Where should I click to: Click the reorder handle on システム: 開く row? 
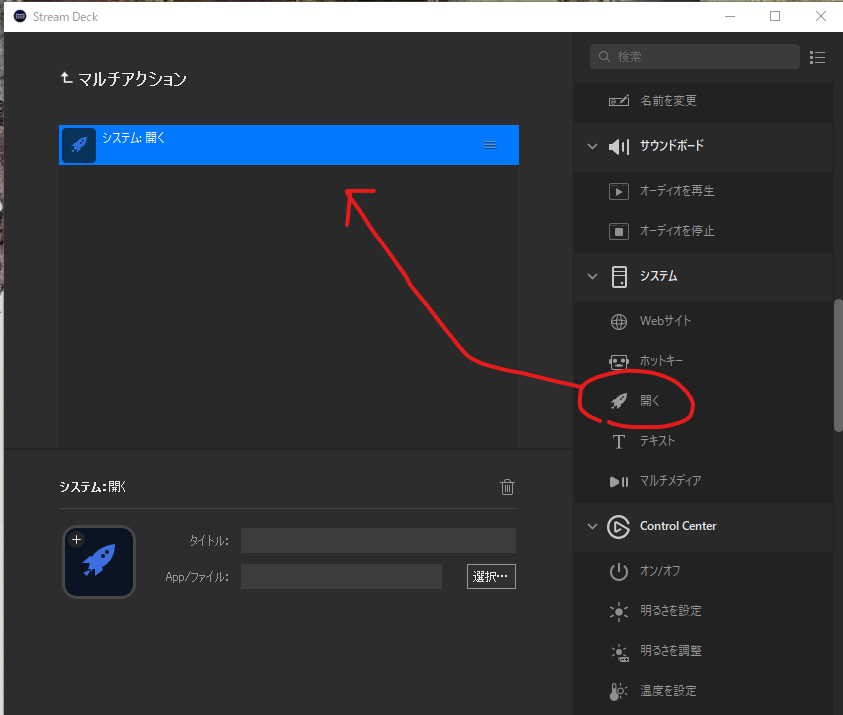[x=490, y=145]
